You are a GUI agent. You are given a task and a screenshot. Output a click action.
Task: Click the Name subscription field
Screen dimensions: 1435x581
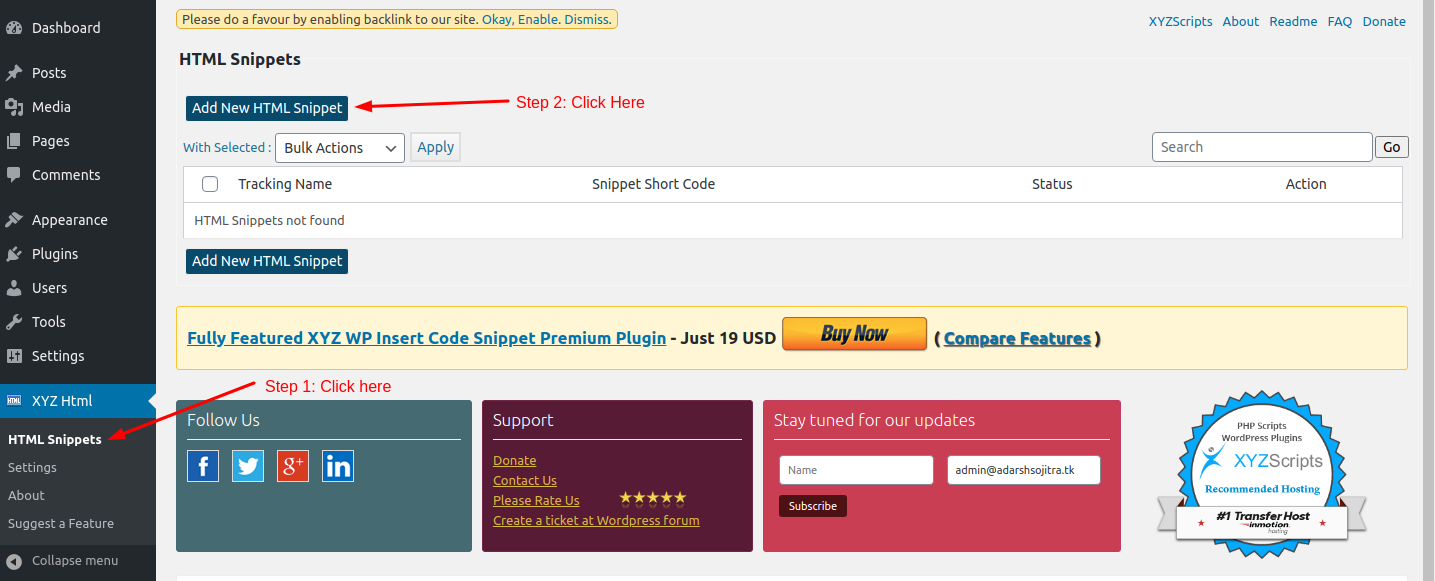click(x=856, y=470)
